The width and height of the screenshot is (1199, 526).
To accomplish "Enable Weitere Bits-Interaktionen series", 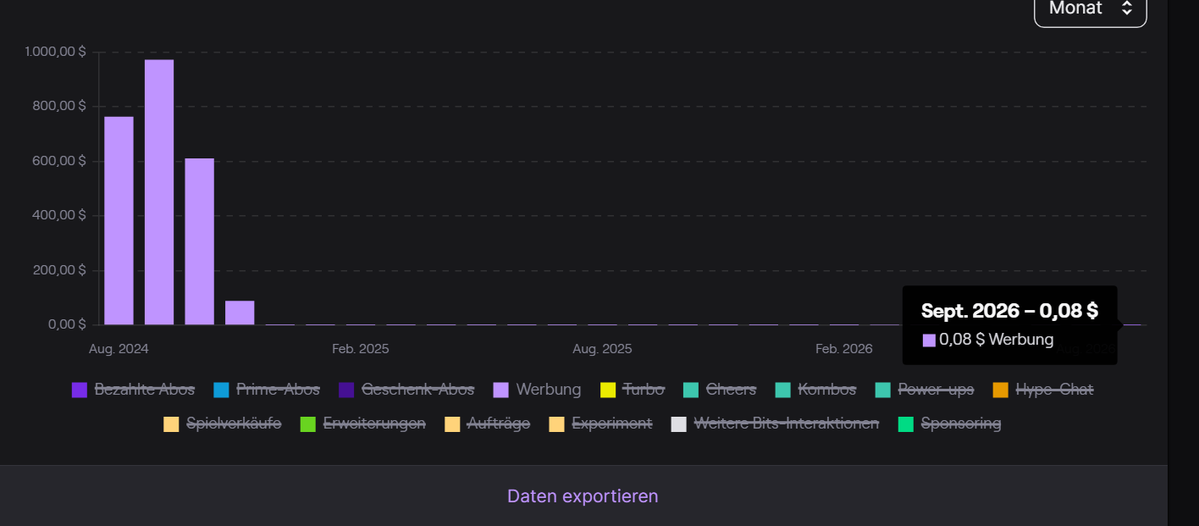I will click(x=775, y=424).
